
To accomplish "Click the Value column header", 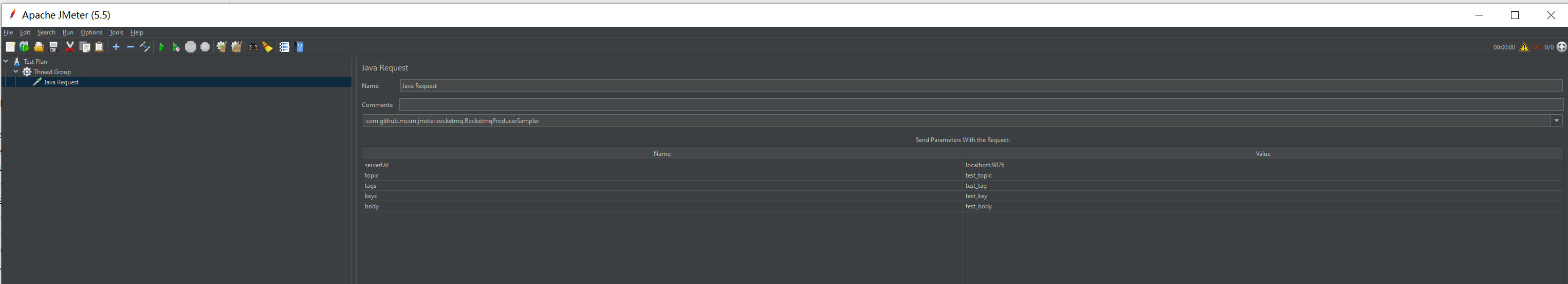I will click(1262, 154).
